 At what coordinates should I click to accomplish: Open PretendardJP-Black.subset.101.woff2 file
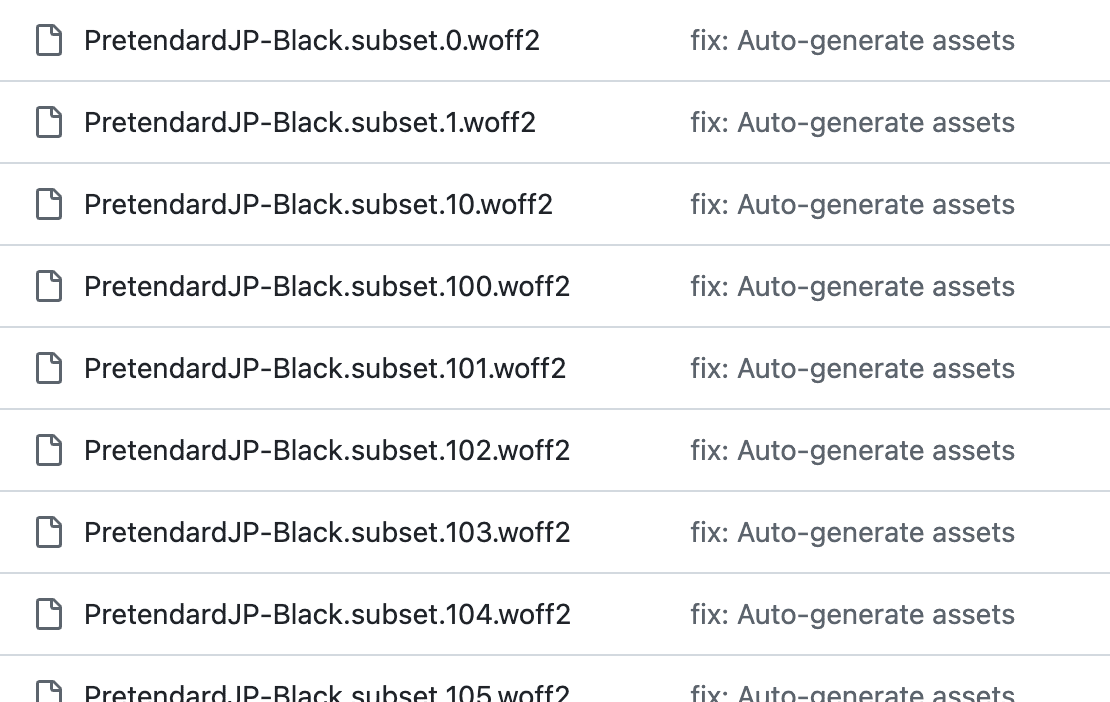[325, 369]
